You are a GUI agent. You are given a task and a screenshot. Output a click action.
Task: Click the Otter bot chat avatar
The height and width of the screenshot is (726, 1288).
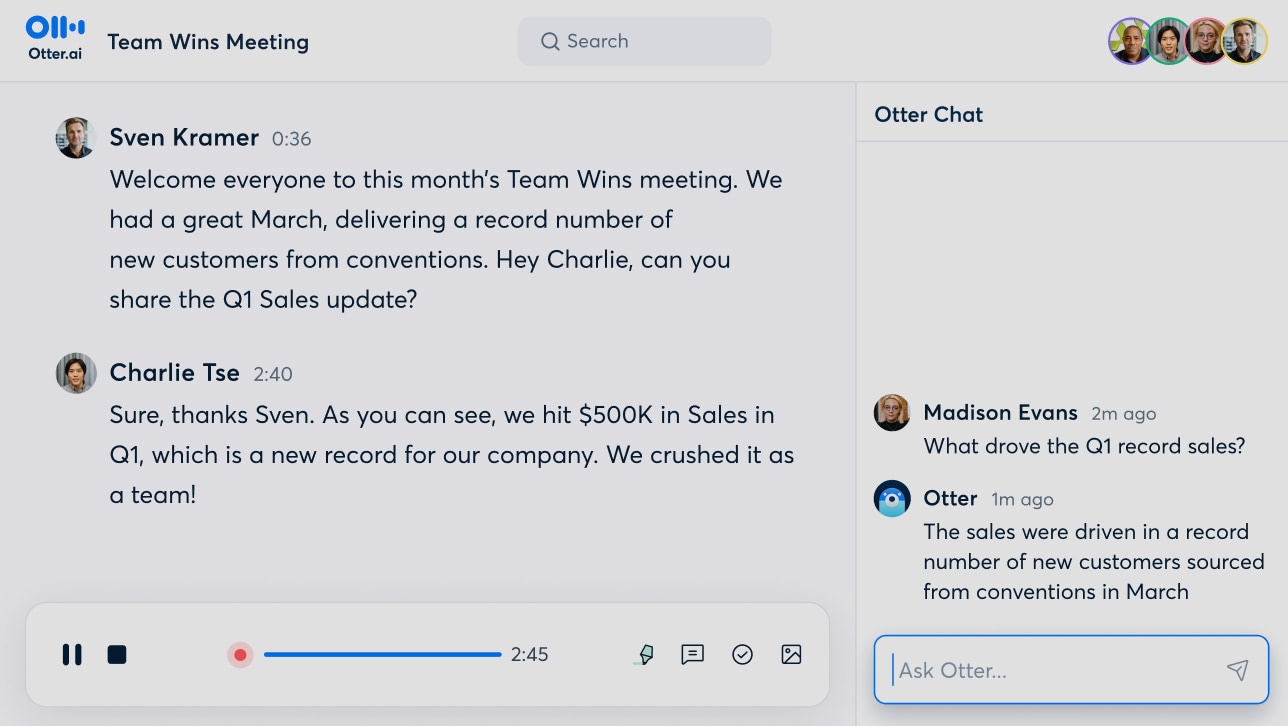tap(892, 498)
